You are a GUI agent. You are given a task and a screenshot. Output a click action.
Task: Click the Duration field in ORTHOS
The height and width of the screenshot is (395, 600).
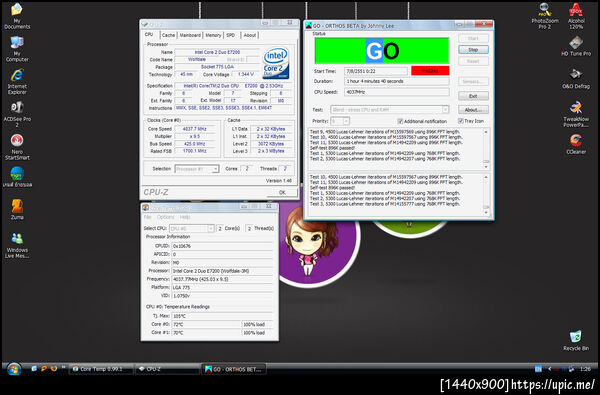point(396,81)
